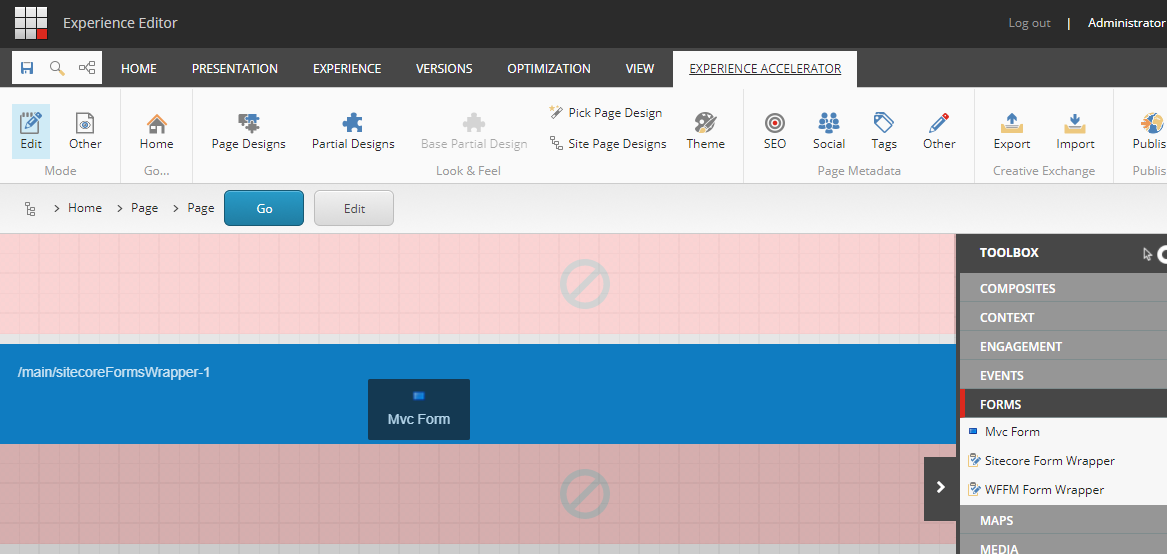This screenshot has width=1167, height=554.
Task: Open SEO page metadata
Action: coord(775,131)
